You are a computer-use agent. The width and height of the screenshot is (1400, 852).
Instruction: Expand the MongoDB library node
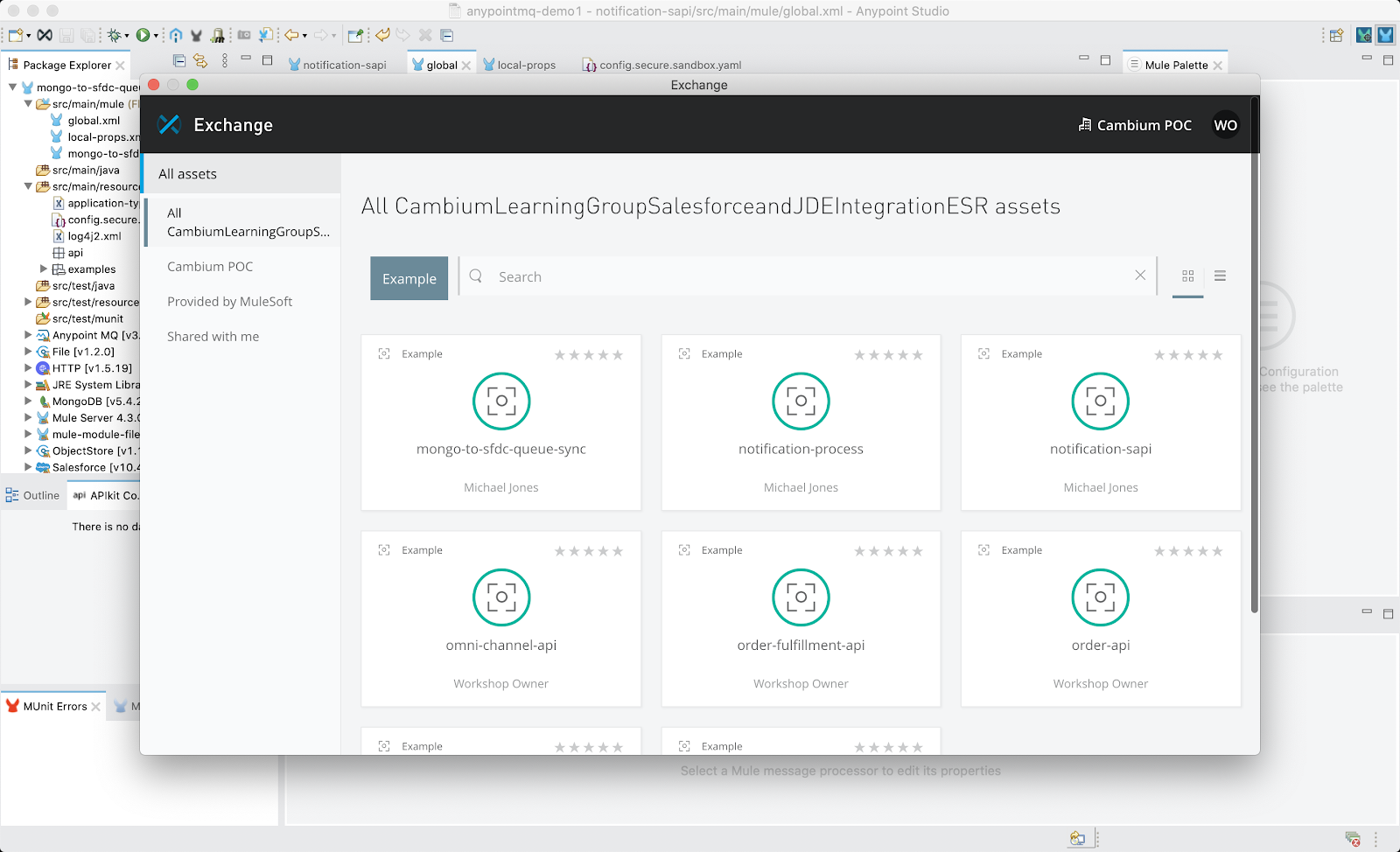coord(28,402)
